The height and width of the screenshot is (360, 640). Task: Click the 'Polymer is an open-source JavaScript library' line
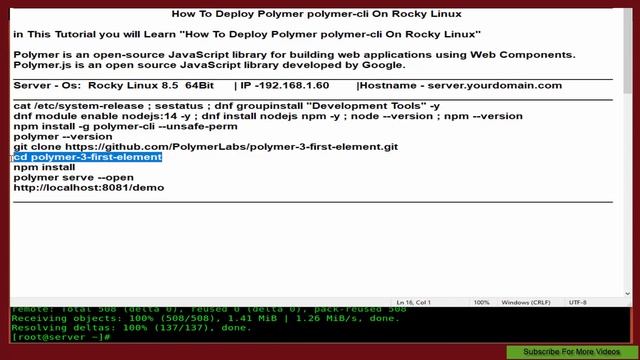(x=294, y=55)
